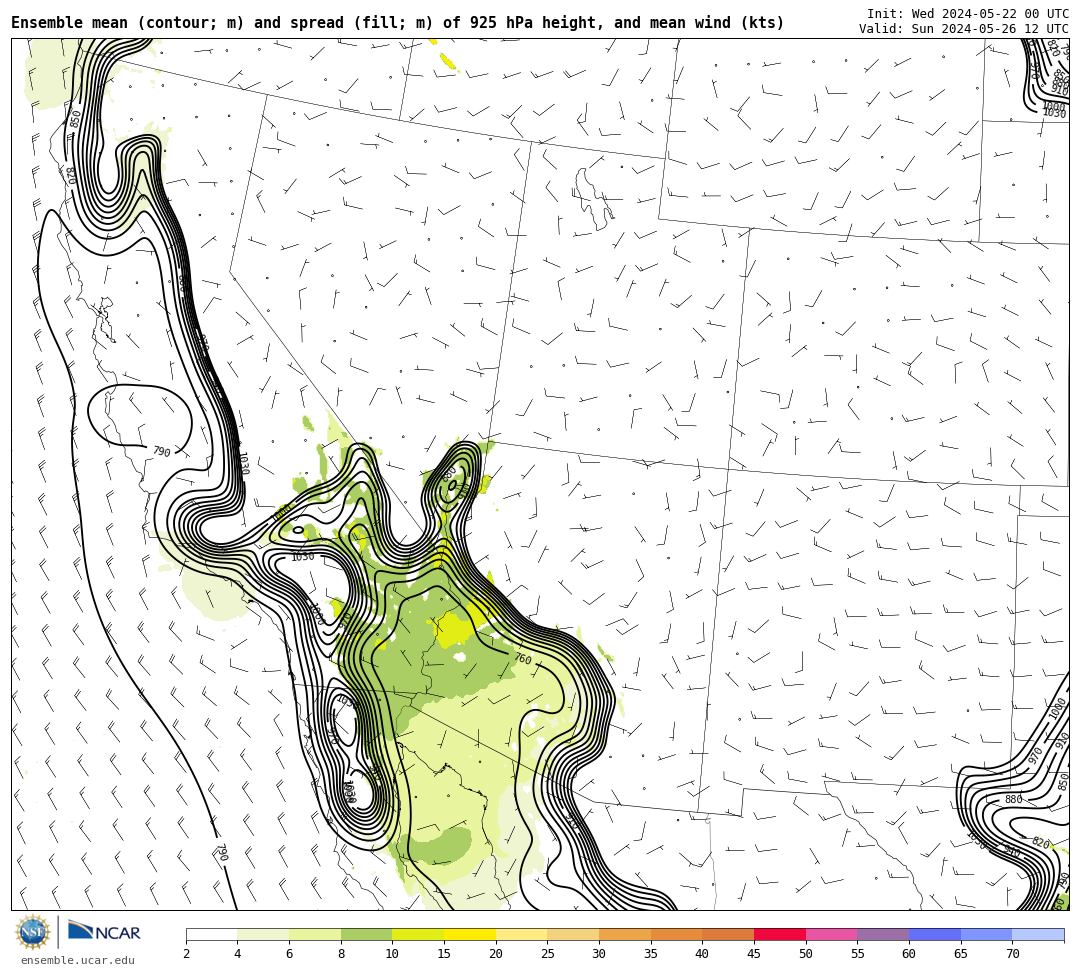Click the light orange 25-30 colorbar swatch

[573, 934]
